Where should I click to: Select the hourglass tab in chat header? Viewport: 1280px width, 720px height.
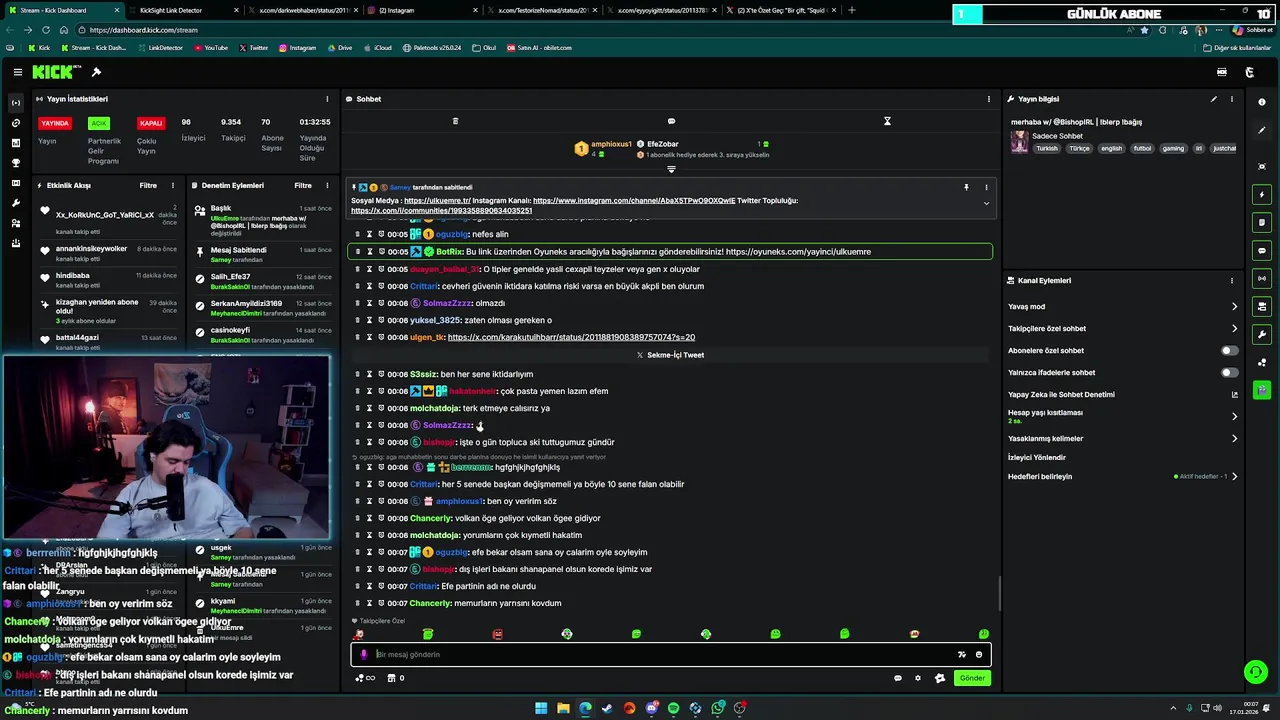click(x=887, y=121)
